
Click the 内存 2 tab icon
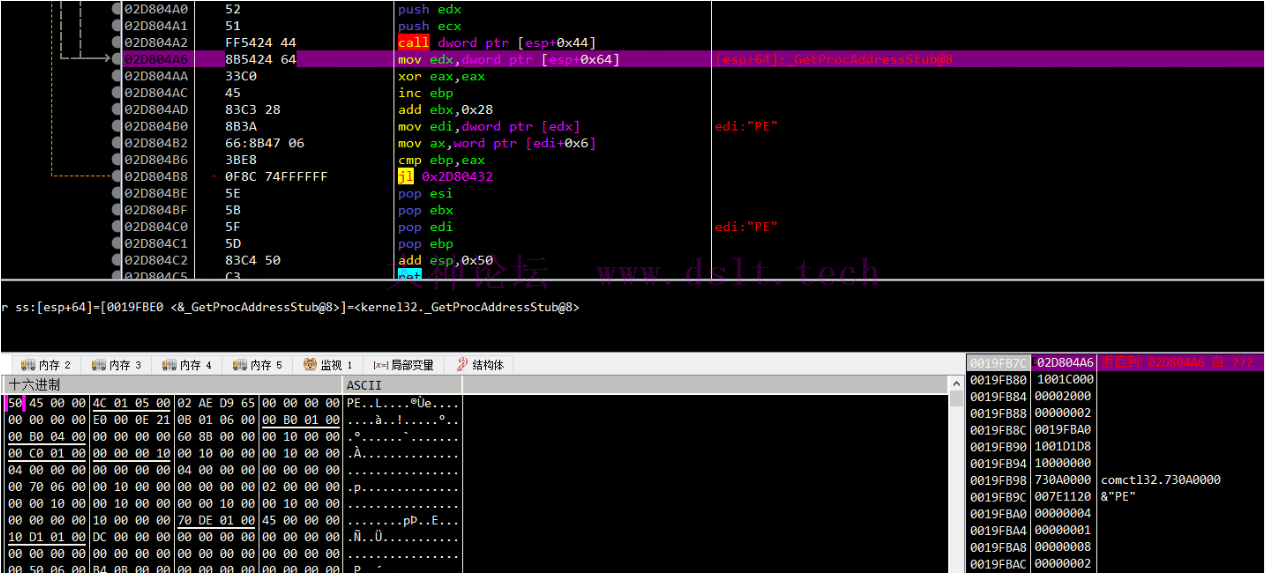tap(27, 365)
